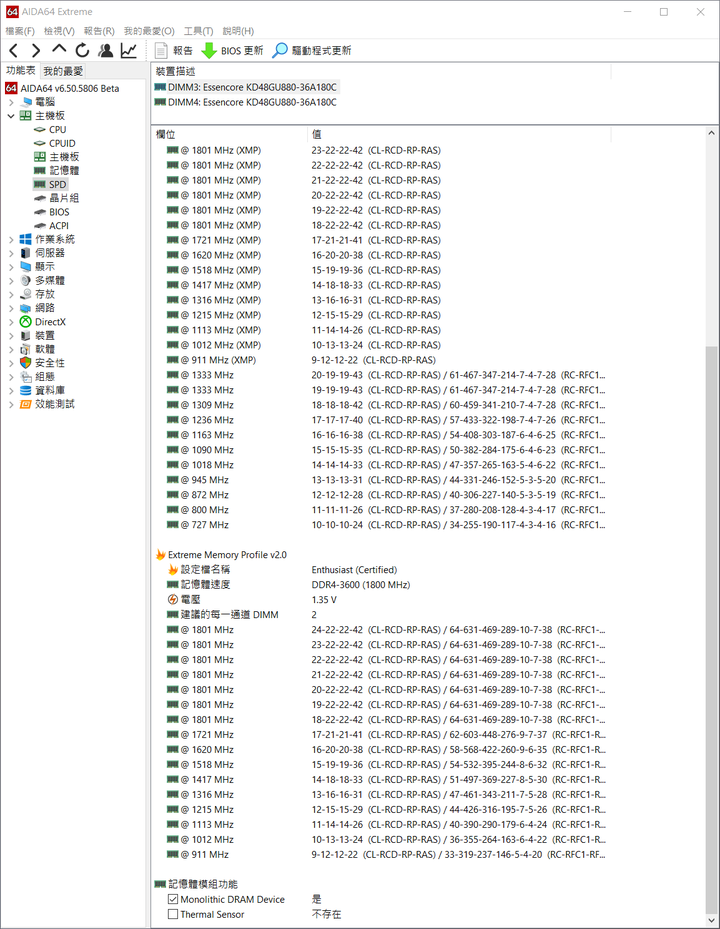This screenshot has width=720, height=929.
Task: Click the line chart icon in the toolbar
Action: tap(129, 51)
